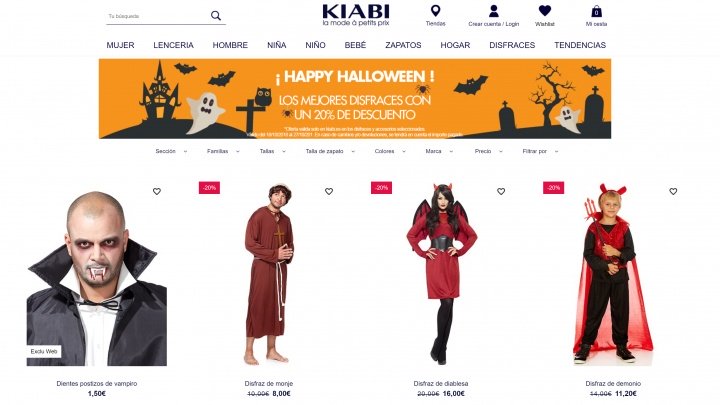
Task: Expand the Tallas filter dropdown
Action: 272,151
